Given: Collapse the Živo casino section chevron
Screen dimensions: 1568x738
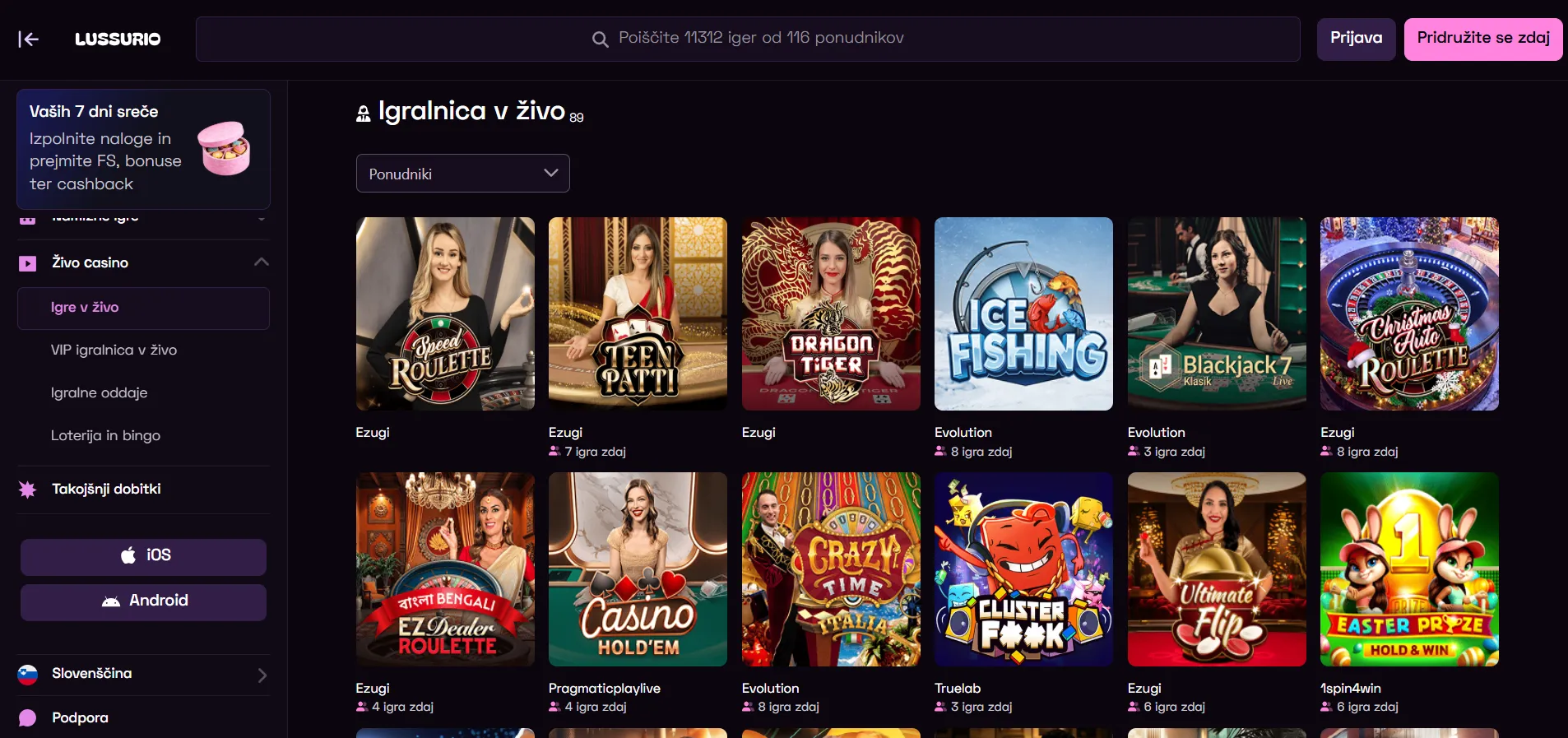Looking at the screenshot, I should coord(262,262).
